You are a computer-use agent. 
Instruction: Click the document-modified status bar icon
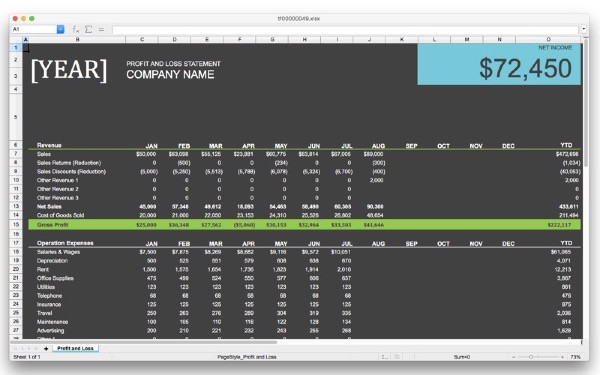[x=397, y=357]
